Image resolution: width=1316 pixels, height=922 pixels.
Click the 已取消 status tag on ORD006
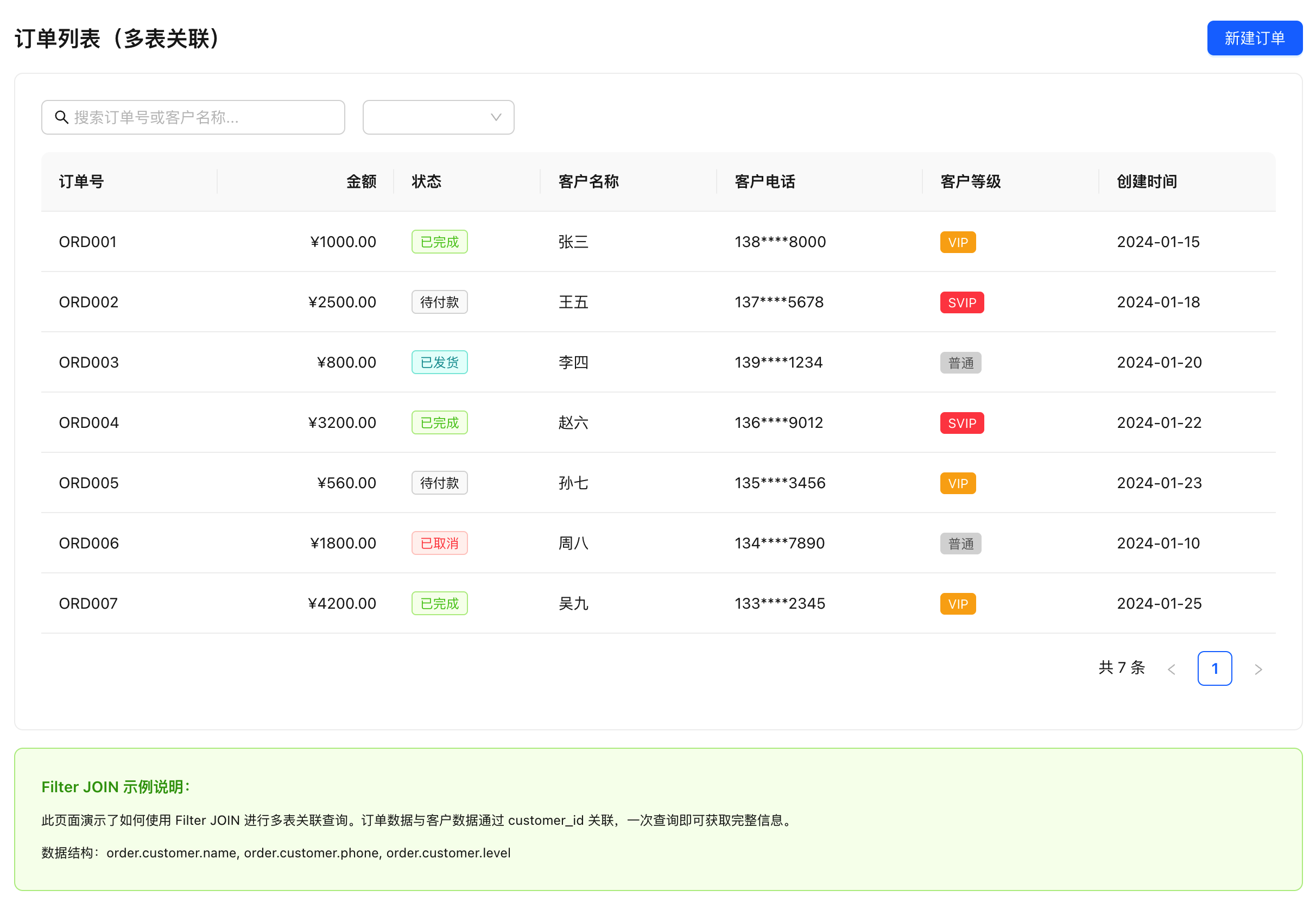(x=439, y=543)
